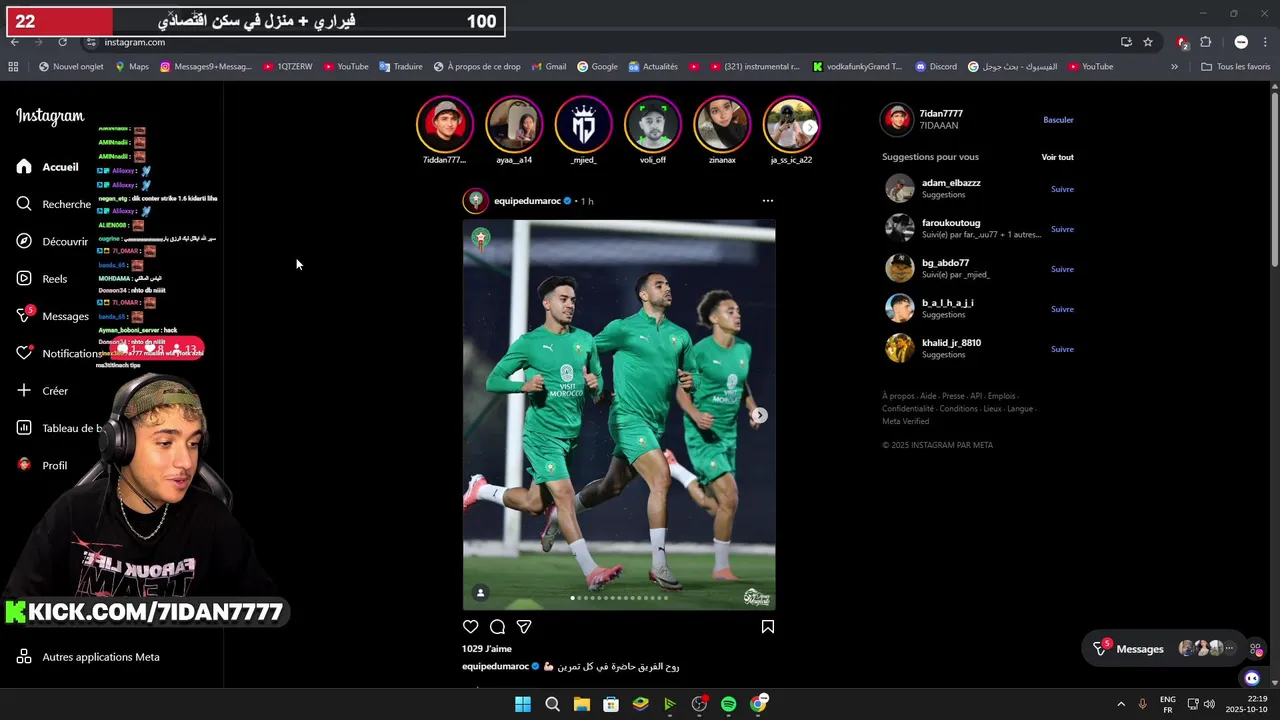This screenshot has height=720, width=1280.
Task: Open the Maps bookmark
Action: click(131, 67)
